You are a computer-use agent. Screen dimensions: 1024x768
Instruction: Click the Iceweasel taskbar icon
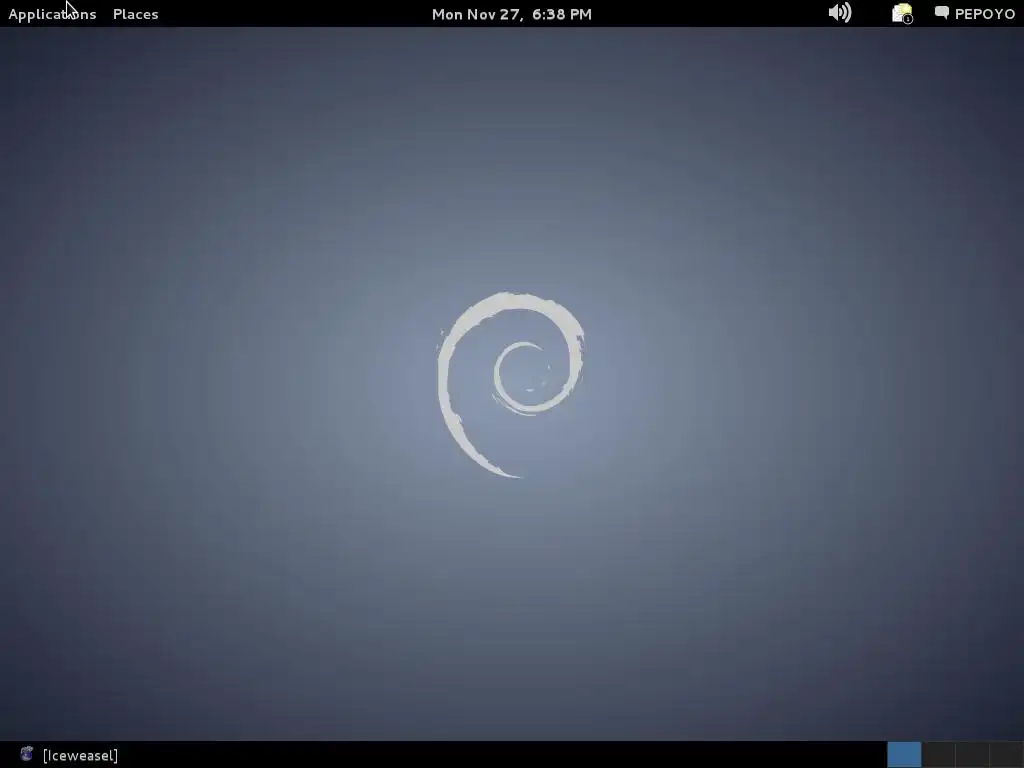click(x=27, y=754)
